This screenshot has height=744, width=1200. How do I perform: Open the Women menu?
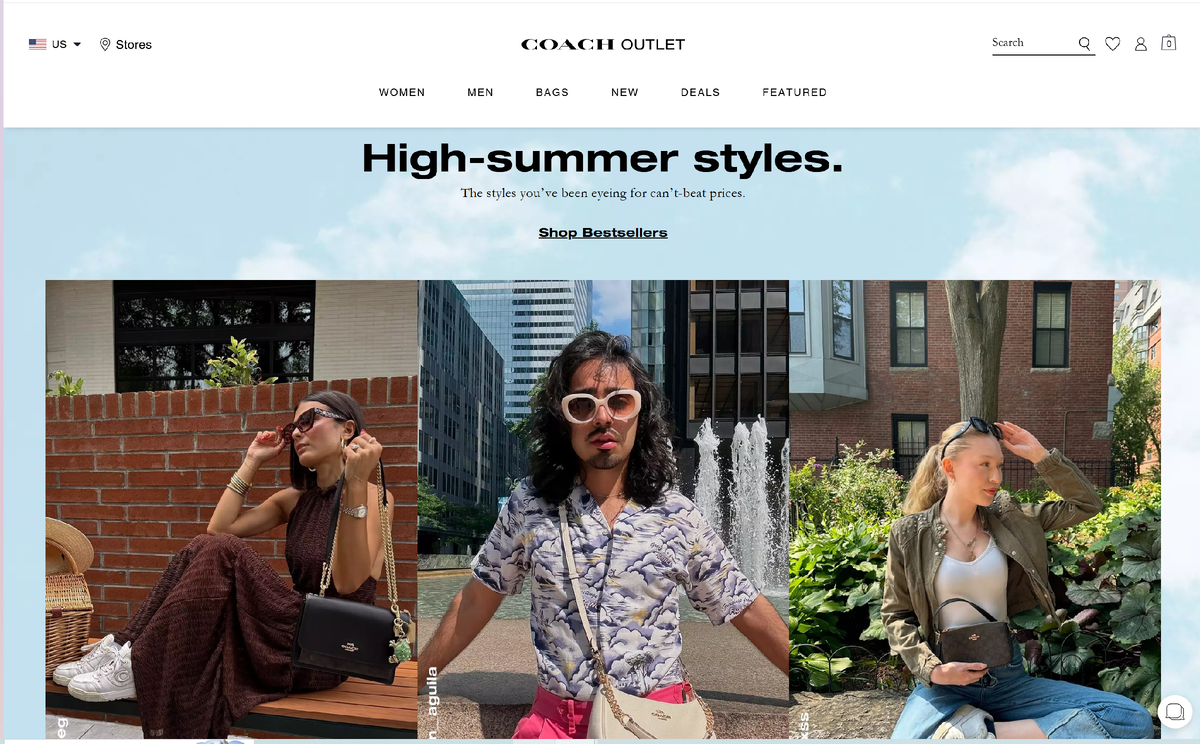pos(402,92)
